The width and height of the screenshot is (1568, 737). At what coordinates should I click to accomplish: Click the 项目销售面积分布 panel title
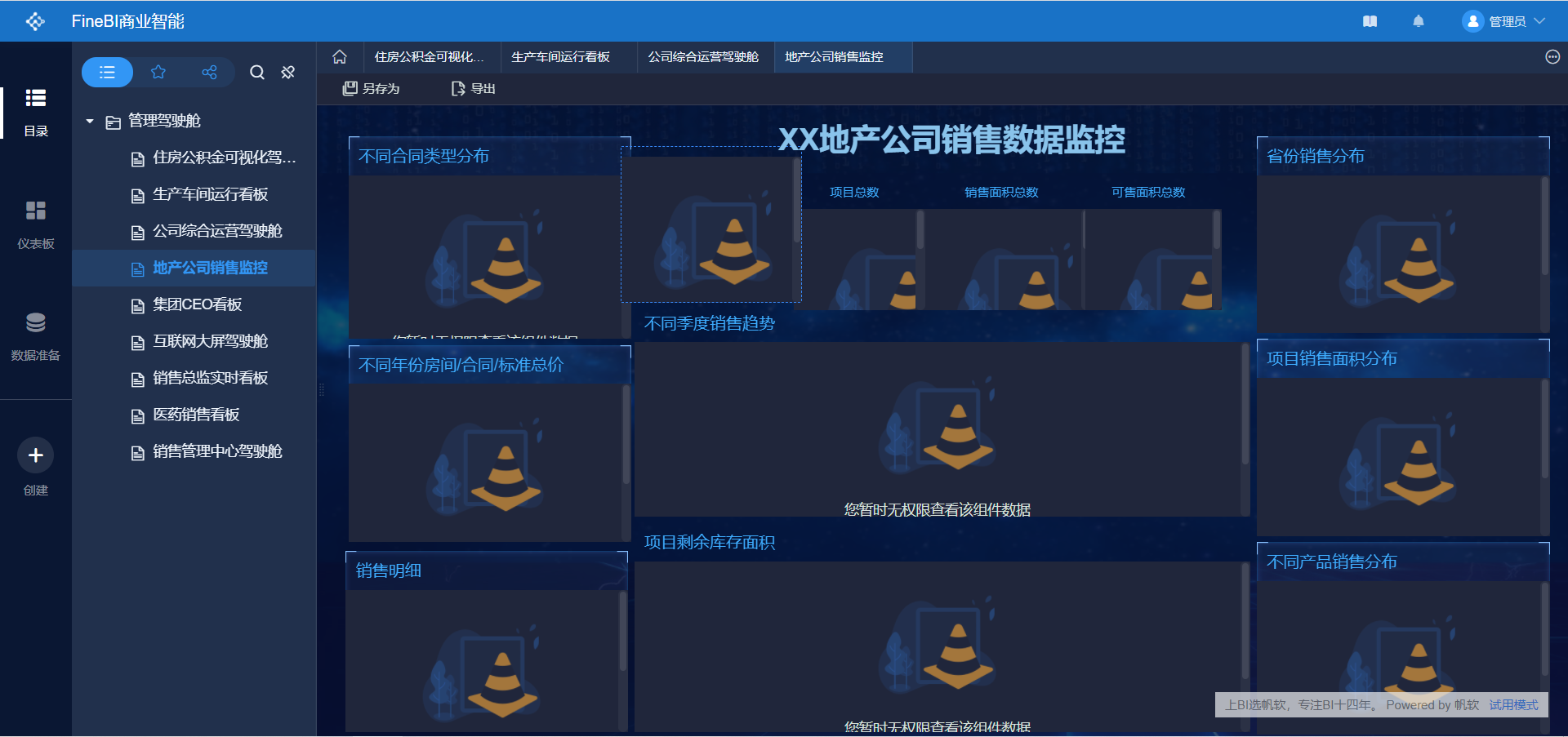(1331, 358)
